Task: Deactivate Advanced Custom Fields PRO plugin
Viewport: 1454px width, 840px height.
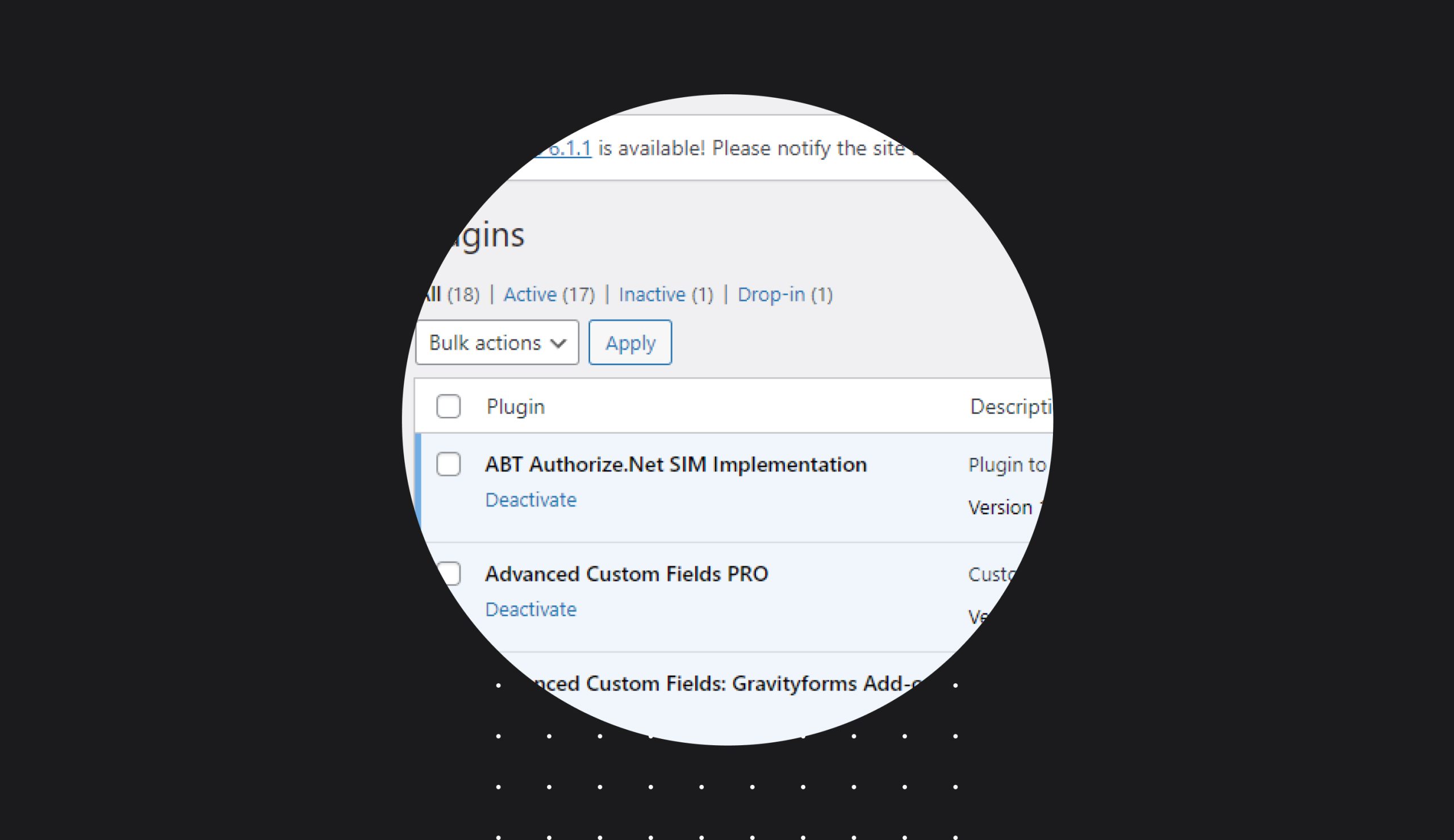Action: (x=530, y=609)
